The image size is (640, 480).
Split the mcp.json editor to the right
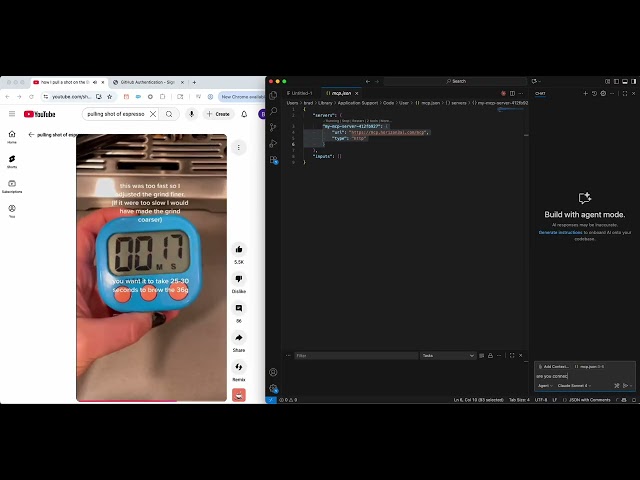pyautogui.click(x=512, y=93)
